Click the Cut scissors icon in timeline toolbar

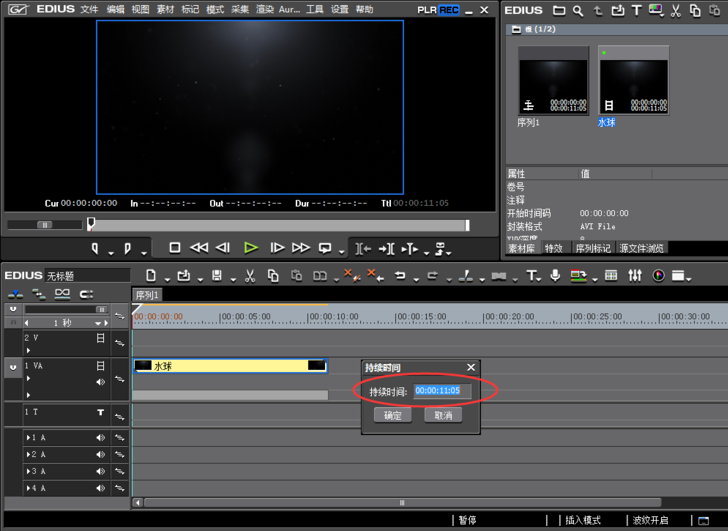[250, 276]
